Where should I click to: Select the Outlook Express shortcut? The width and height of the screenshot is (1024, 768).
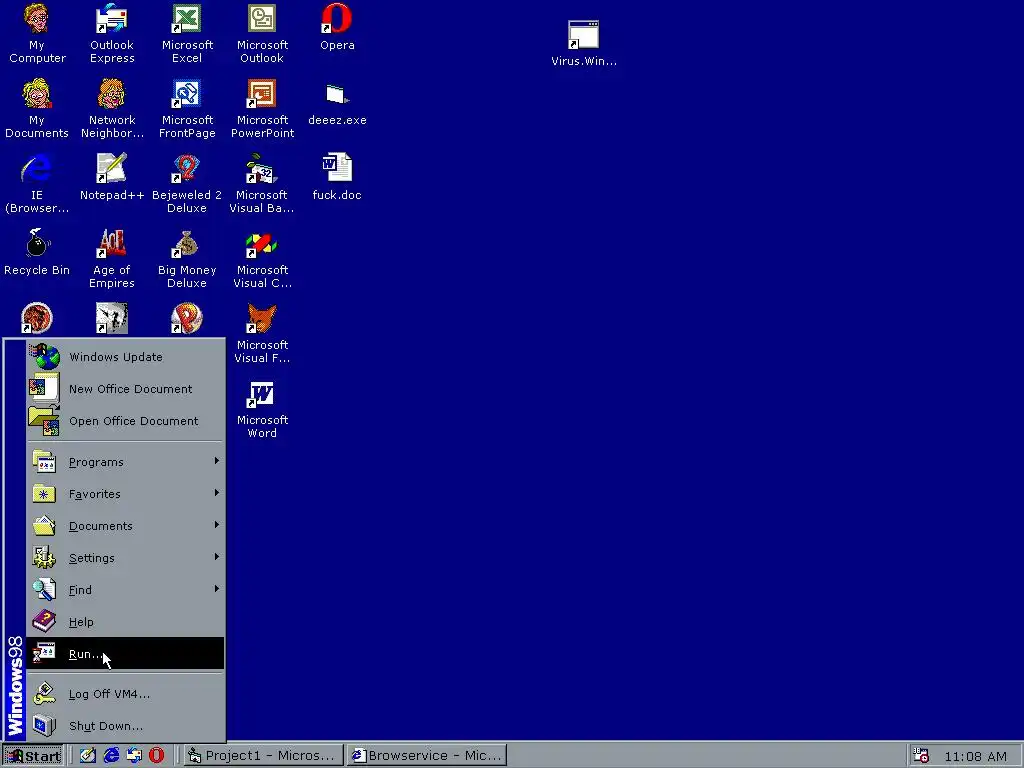point(112,33)
